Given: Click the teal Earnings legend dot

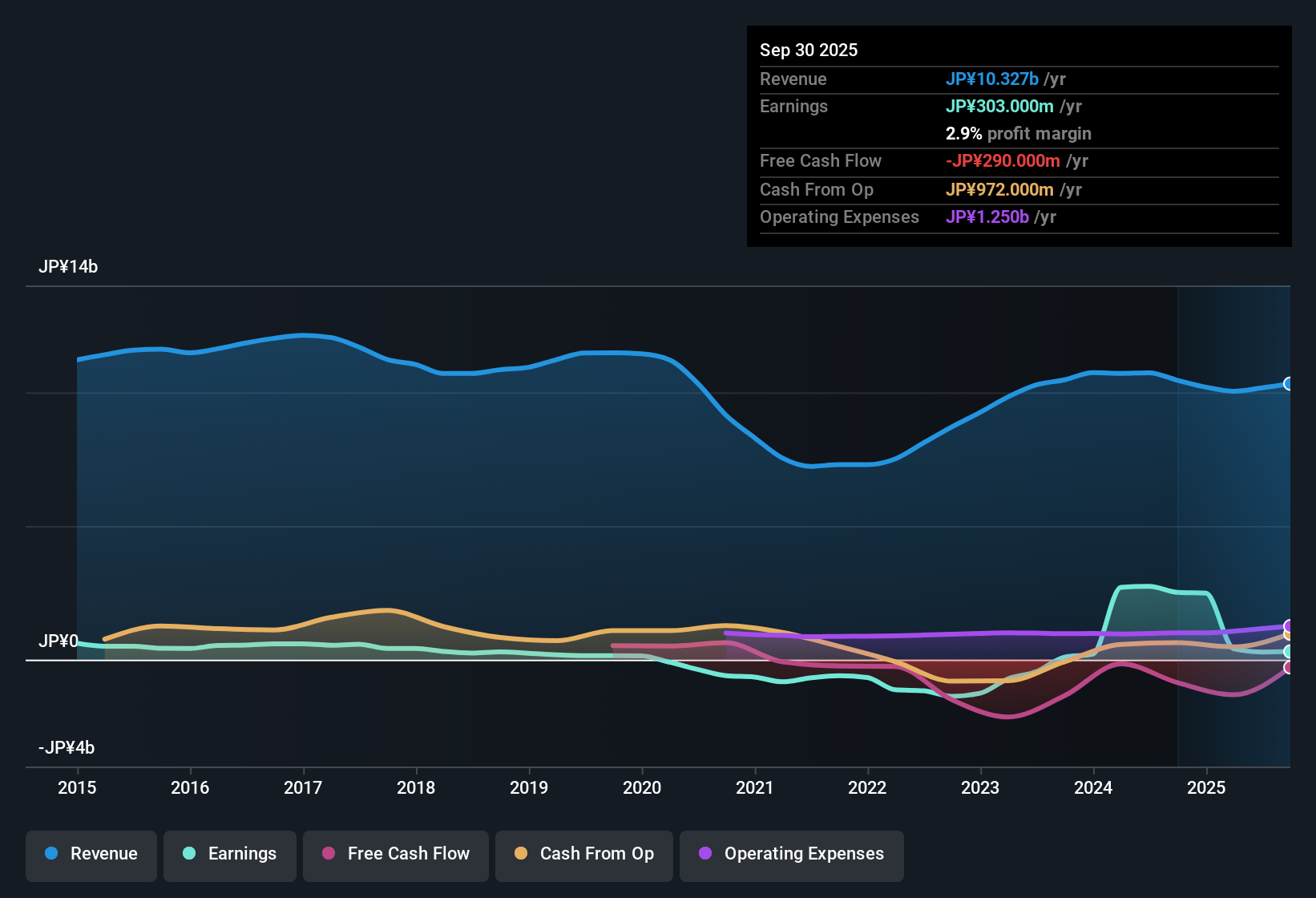Looking at the screenshot, I should point(189,854).
